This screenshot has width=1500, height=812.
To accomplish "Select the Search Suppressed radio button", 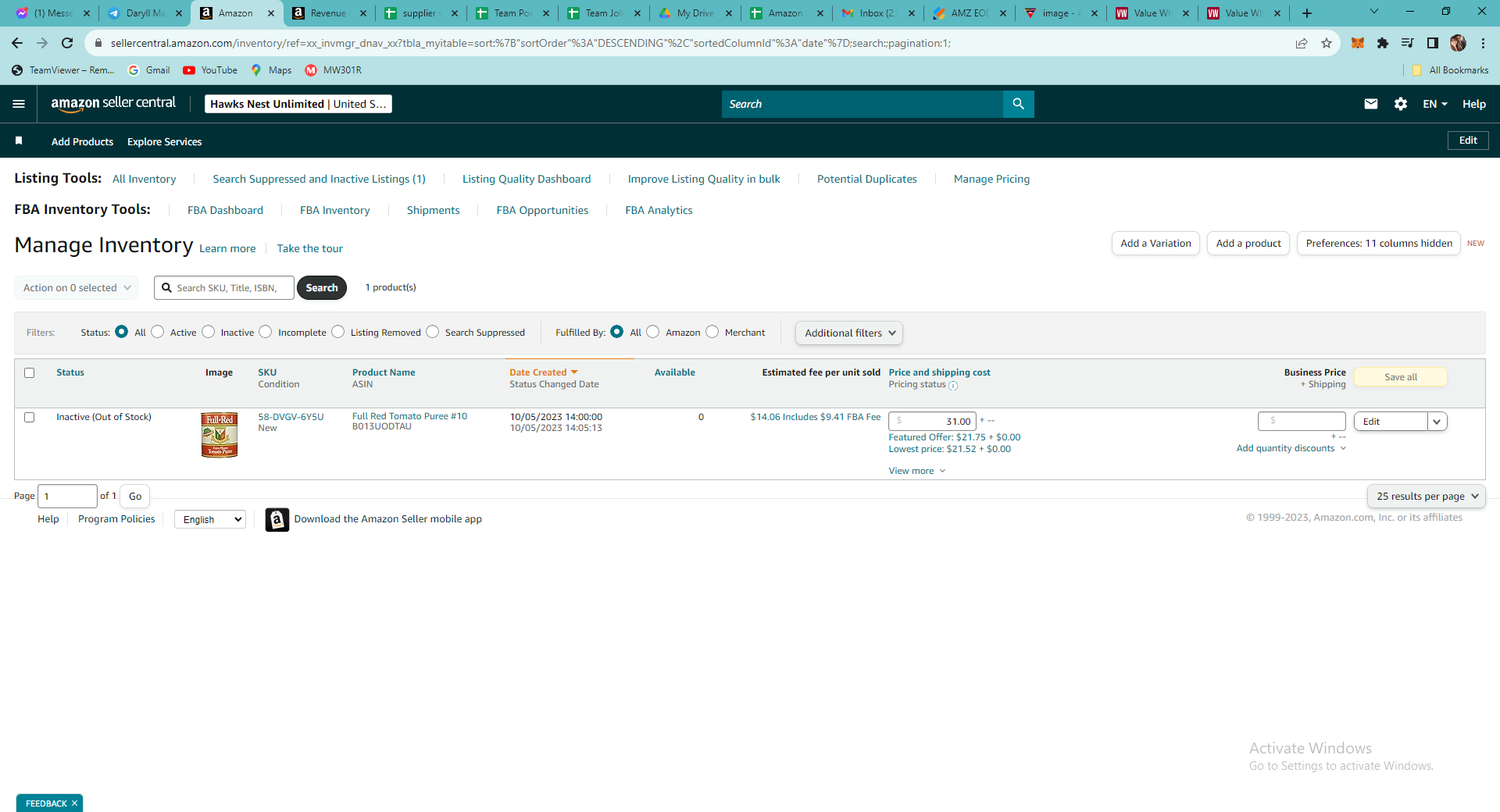I will tap(432, 332).
